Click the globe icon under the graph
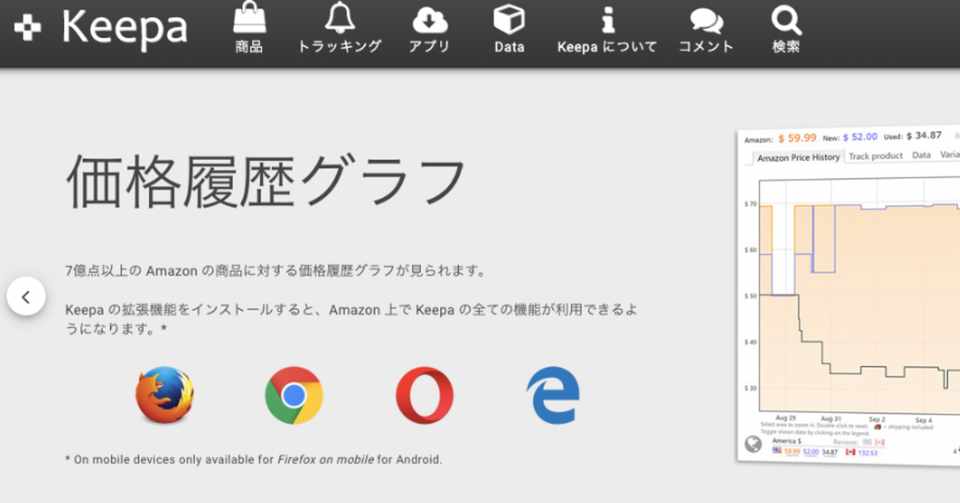The height and width of the screenshot is (503, 960). [x=753, y=444]
